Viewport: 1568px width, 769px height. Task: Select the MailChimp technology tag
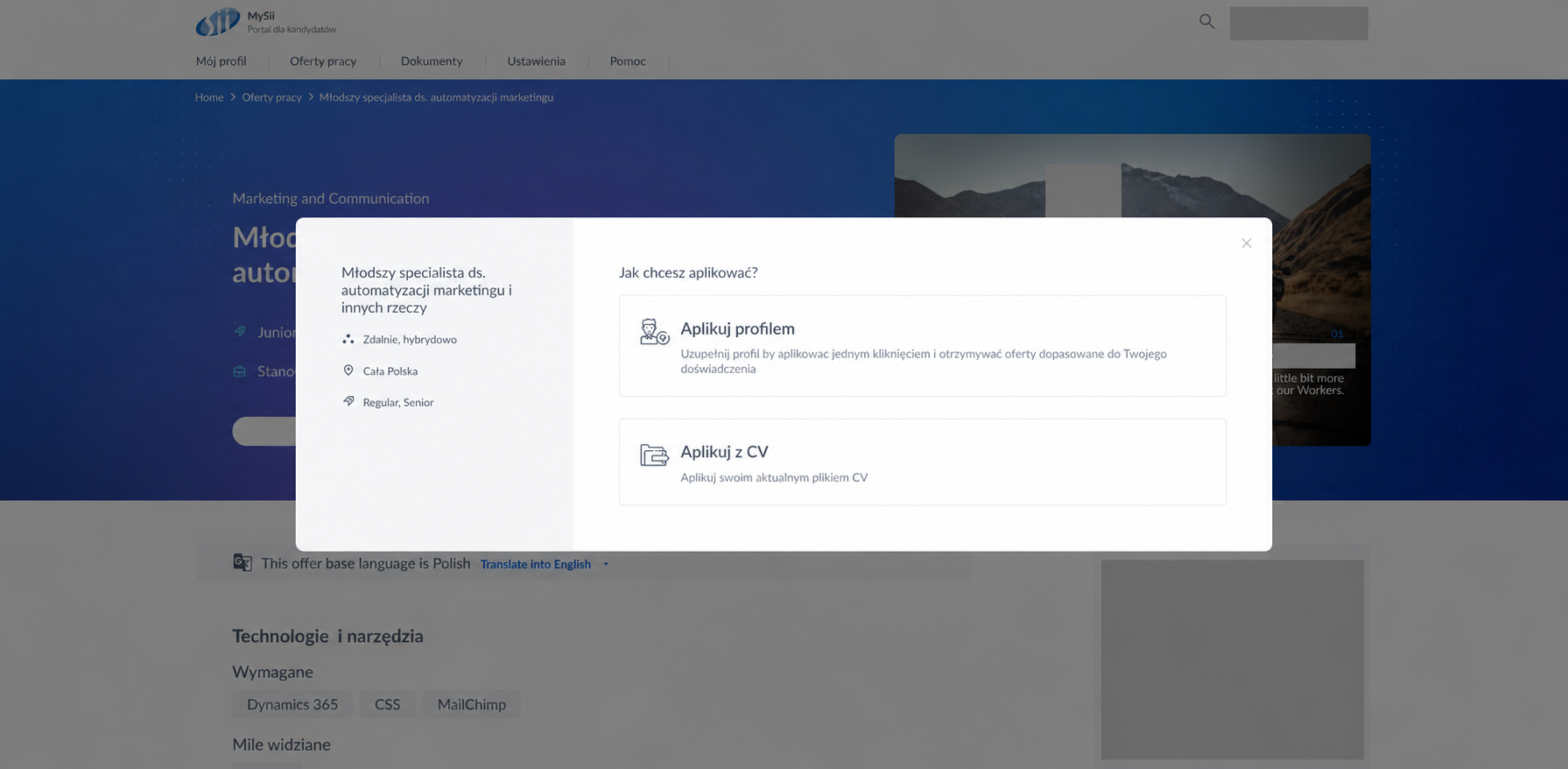tap(472, 704)
